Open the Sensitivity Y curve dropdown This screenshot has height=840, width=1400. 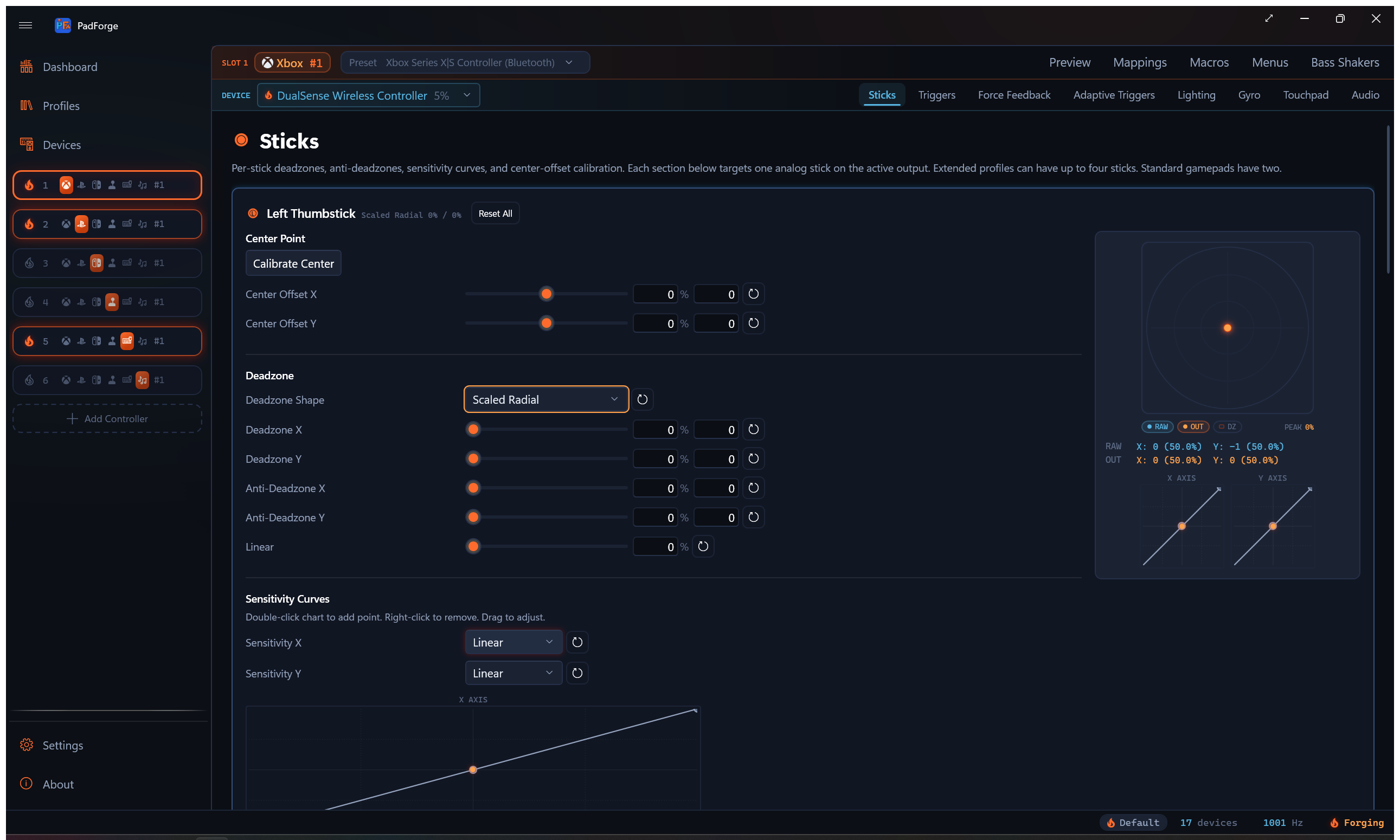(x=513, y=673)
